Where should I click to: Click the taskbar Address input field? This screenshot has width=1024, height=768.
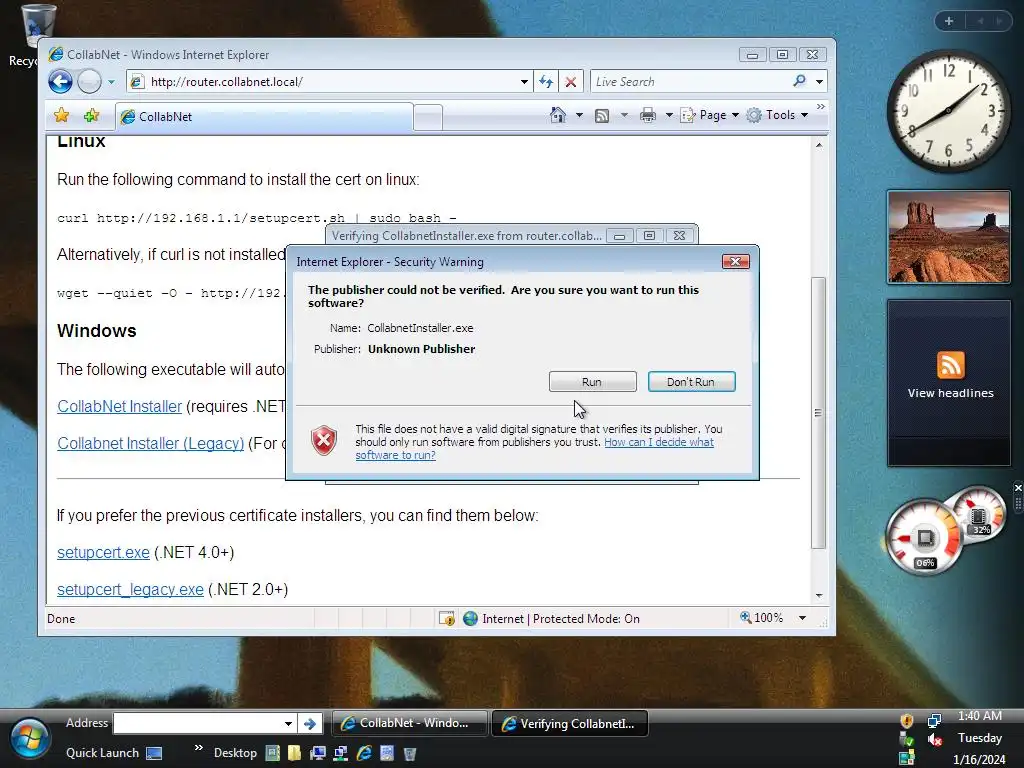[x=199, y=723]
